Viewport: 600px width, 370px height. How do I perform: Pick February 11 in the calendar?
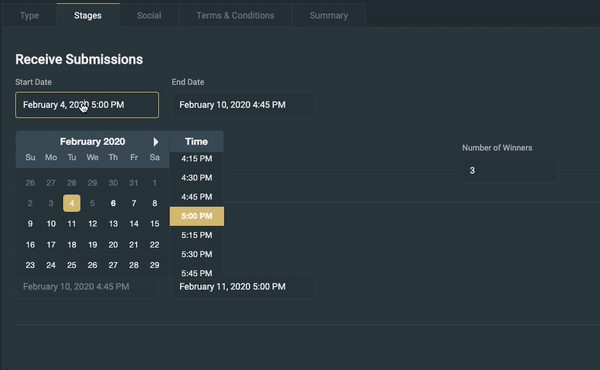tap(72, 224)
